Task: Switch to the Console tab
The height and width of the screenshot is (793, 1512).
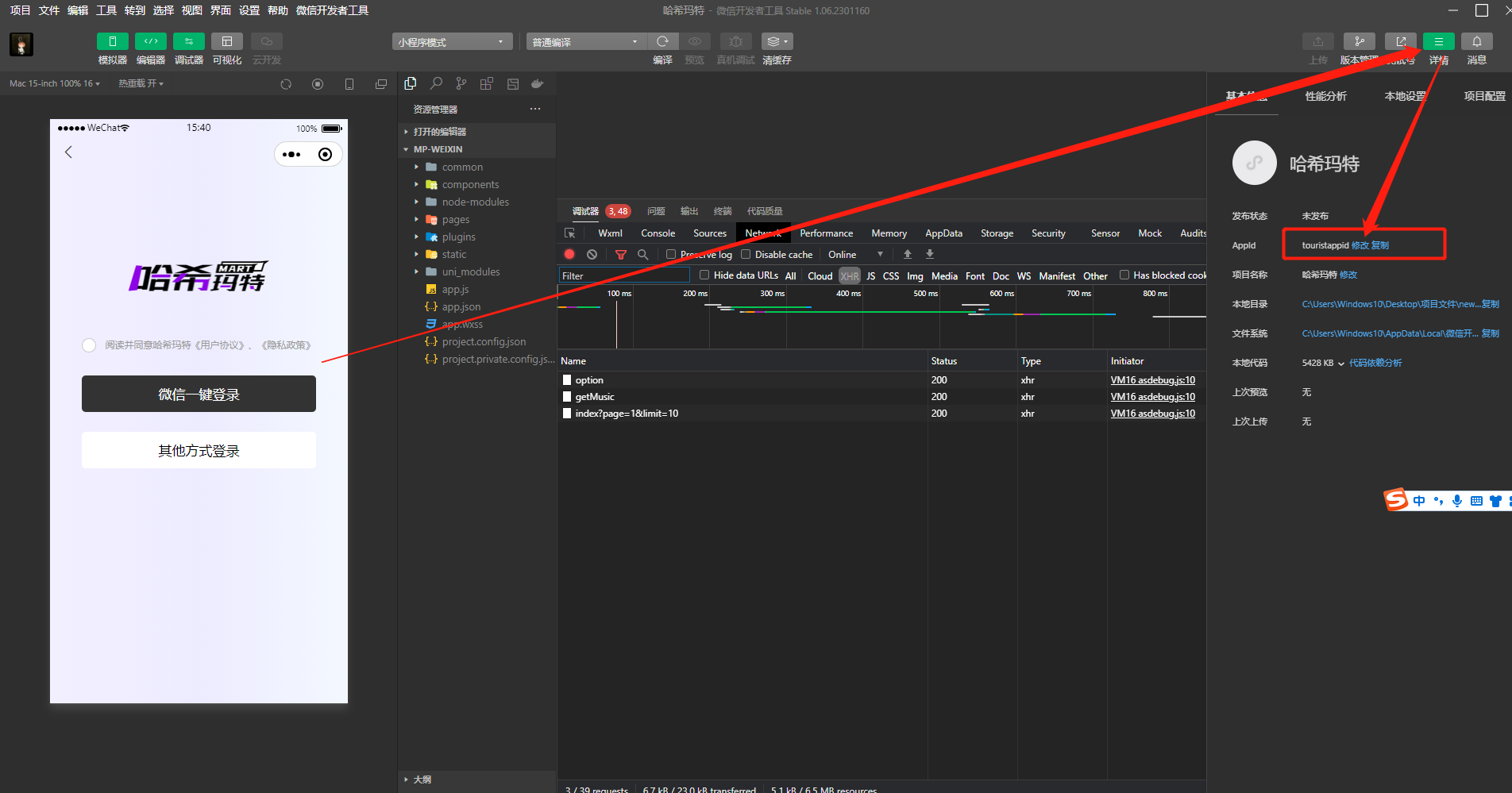Action: [658, 233]
